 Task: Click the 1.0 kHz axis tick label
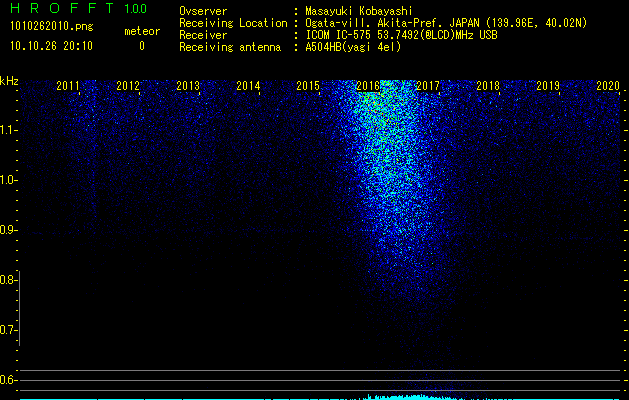[x=7, y=180]
